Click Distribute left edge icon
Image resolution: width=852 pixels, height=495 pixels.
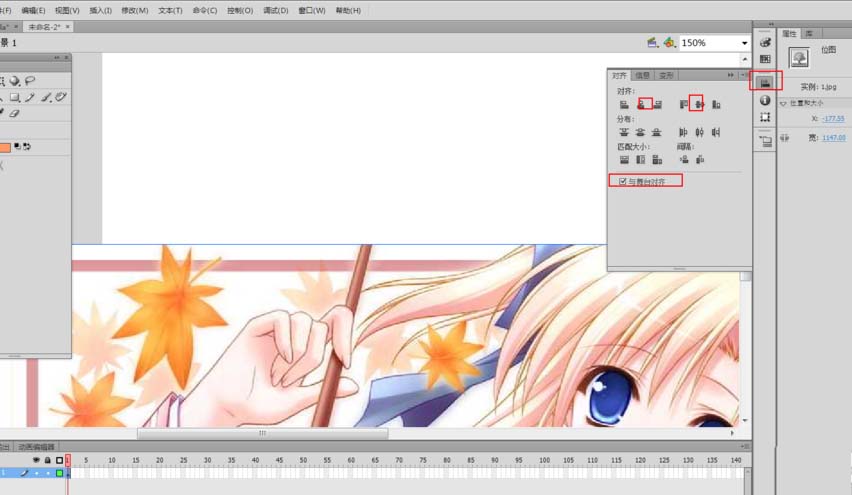683,132
